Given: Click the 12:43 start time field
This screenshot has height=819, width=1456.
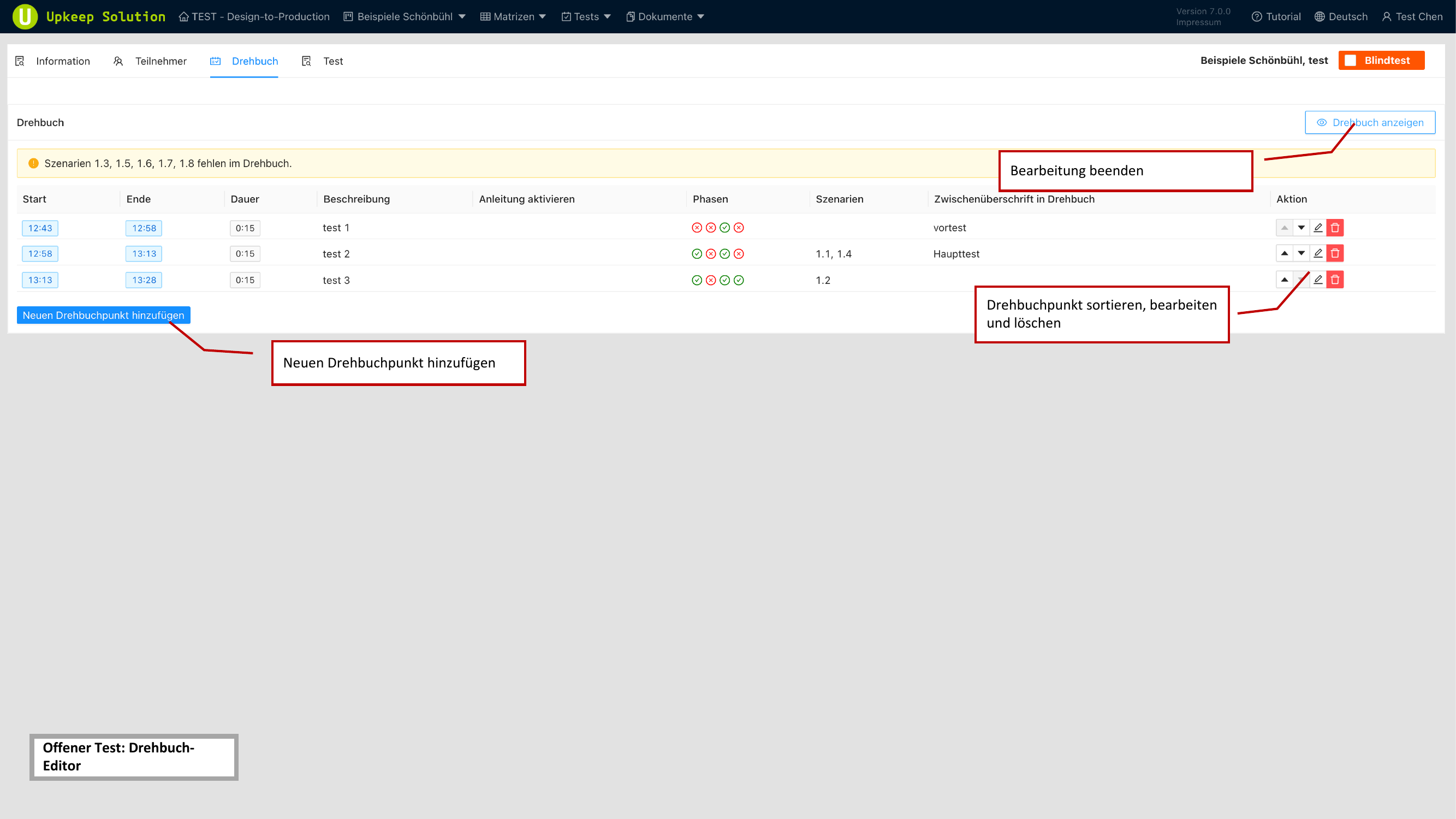Looking at the screenshot, I should pyautogui.click(x=40, y=228).
